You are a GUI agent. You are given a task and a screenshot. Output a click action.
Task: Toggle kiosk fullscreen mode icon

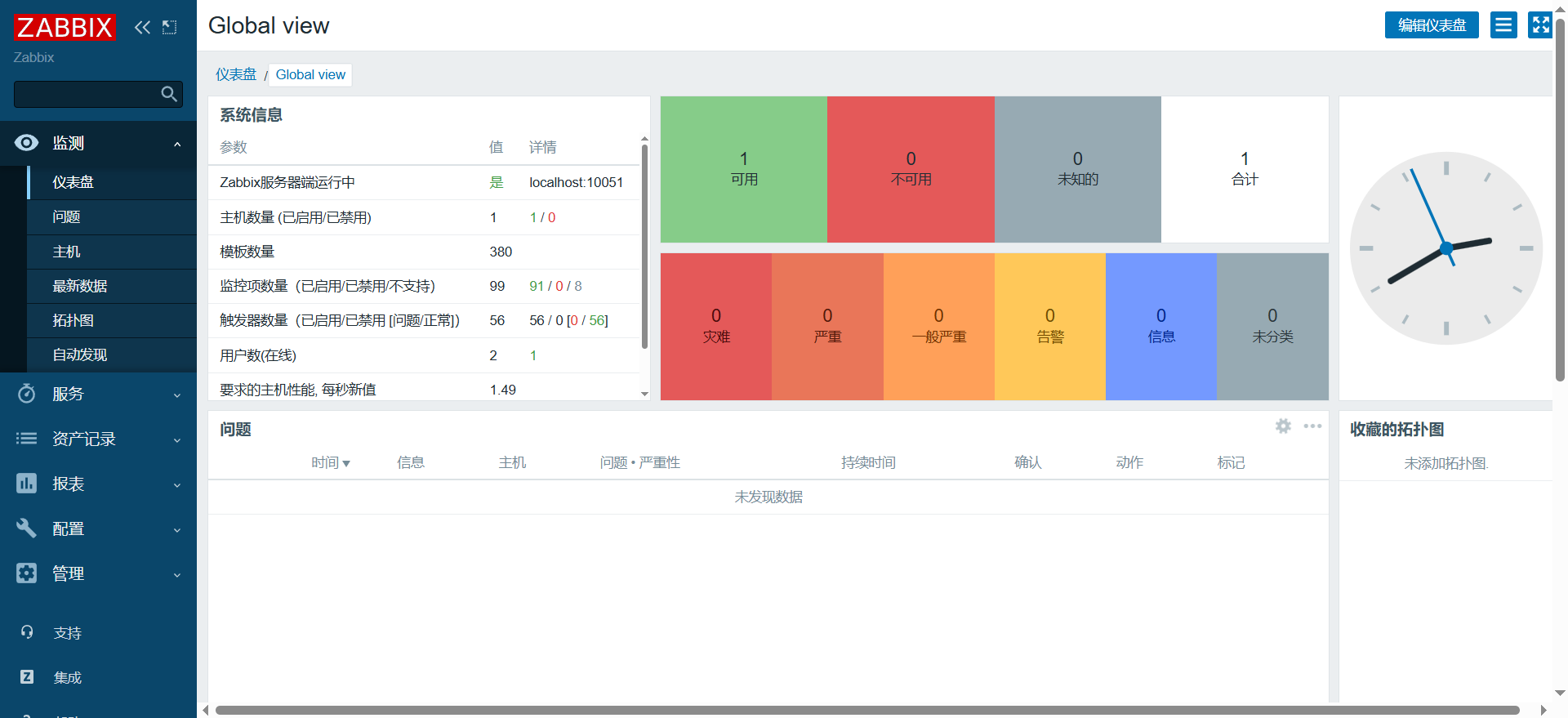coord(1539,25)
